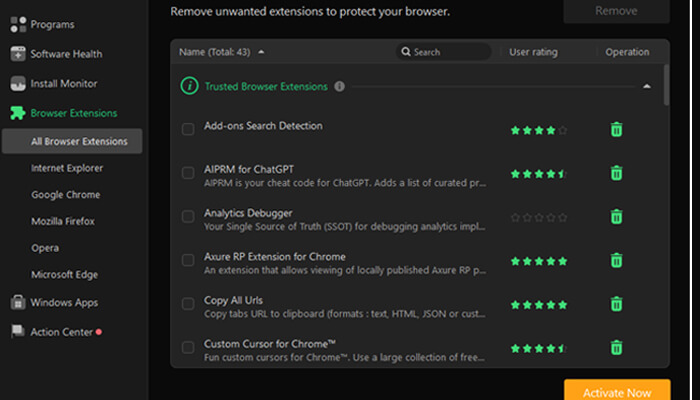Open Install Monitor from the sidebar
This screenshot has height=400, width=700.
click(64, 83)
